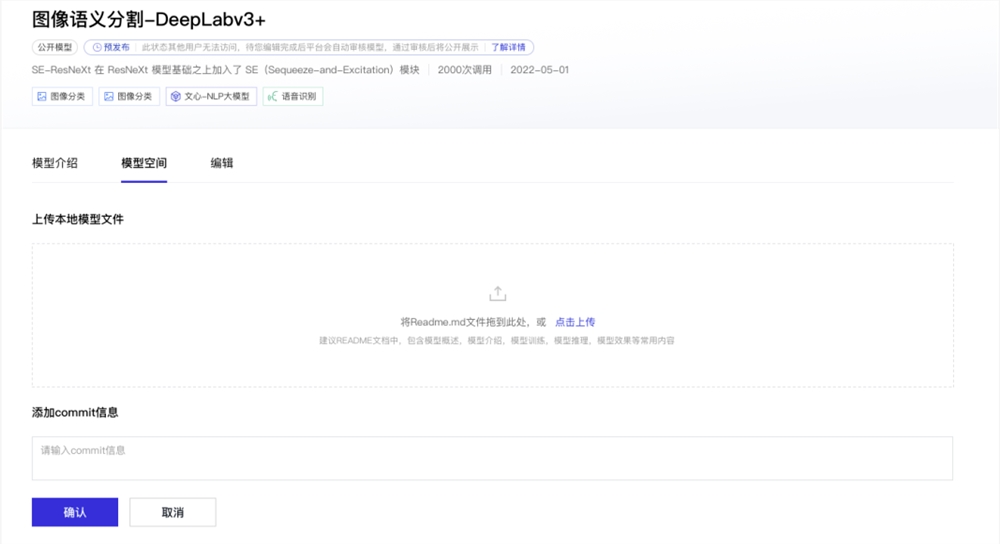The image size is (1000, 544).
Task: Open the 了解详情 link
Action: pos(509,47)
